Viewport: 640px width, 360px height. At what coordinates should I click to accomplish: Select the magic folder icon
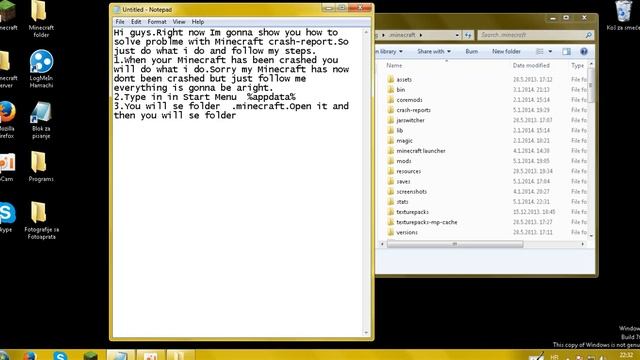pyautogui.click(x=391, y=140)
